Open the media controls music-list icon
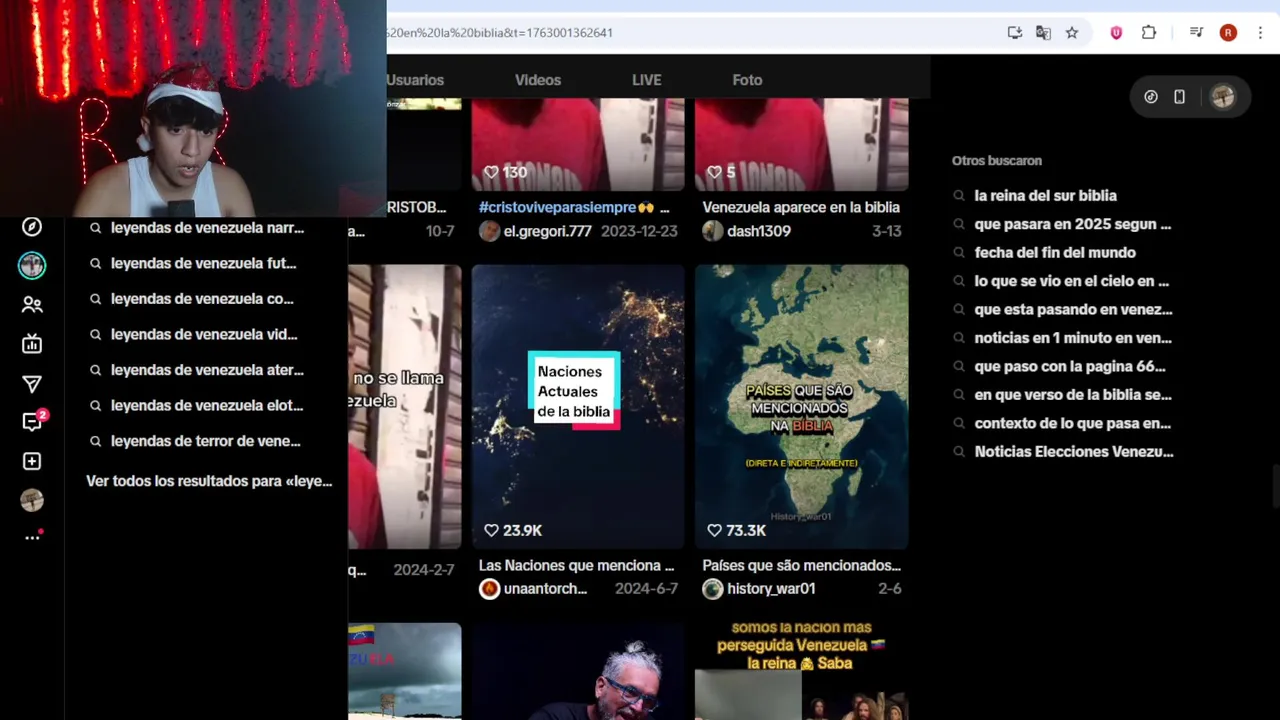 [x=1196, y=33]
